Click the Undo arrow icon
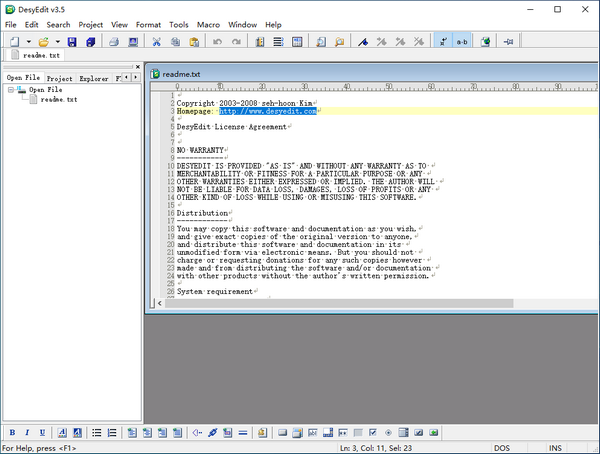The image size is (600, 454). click(x=216, y=42)
